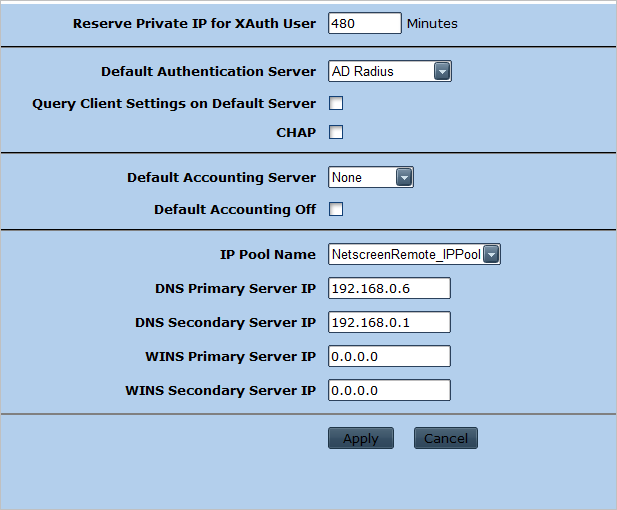Click the 'Minutes' unit text
Image resolution: width=617 pixels, height=510 pixels.
pyautogui.click(x=432, y=23)
